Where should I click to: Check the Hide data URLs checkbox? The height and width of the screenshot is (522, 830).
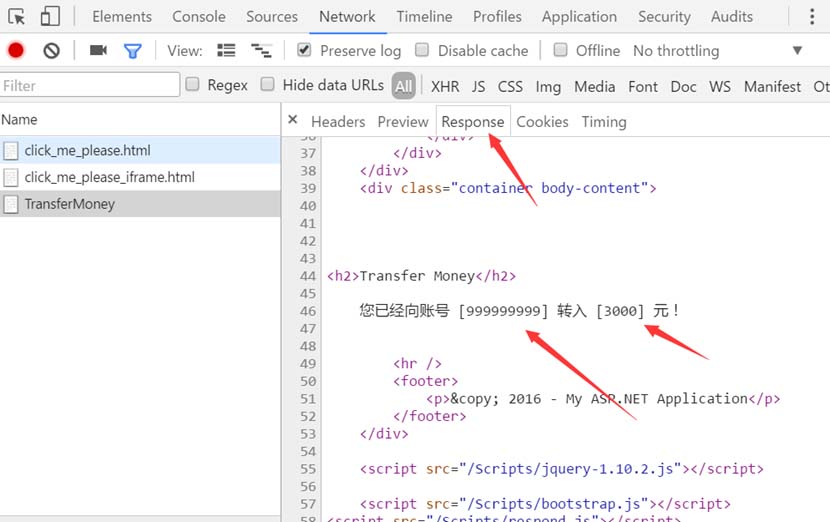click(267, 84)
